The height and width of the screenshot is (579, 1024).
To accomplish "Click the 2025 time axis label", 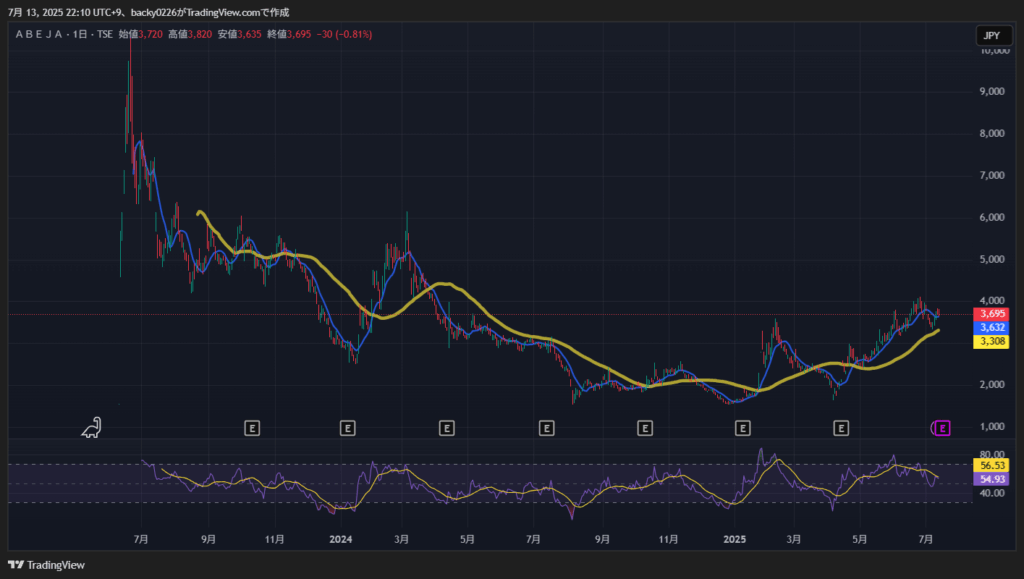I will pyautogui.click(x=735, y=539).
